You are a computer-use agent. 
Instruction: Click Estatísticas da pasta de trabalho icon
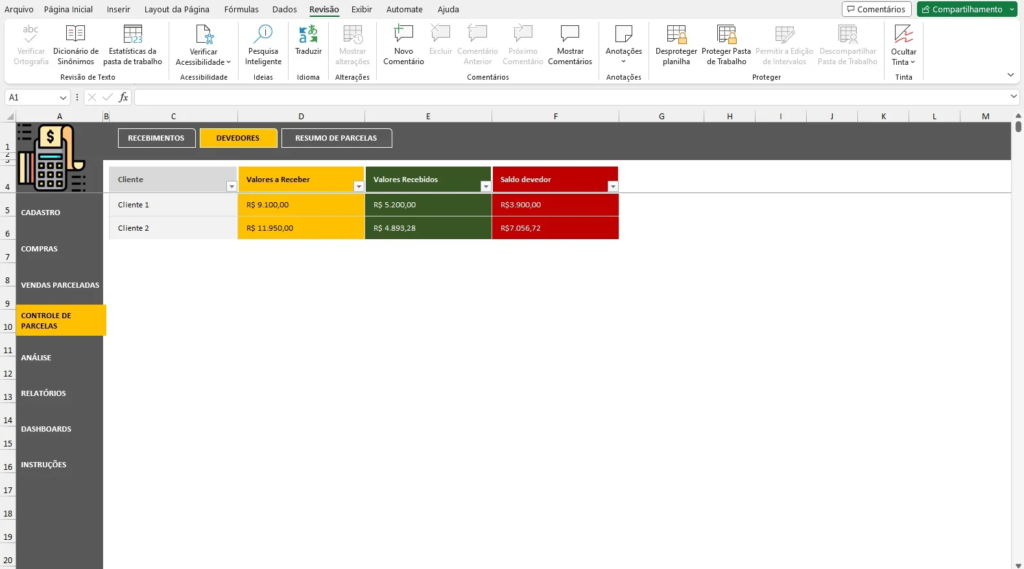[132, 45]
